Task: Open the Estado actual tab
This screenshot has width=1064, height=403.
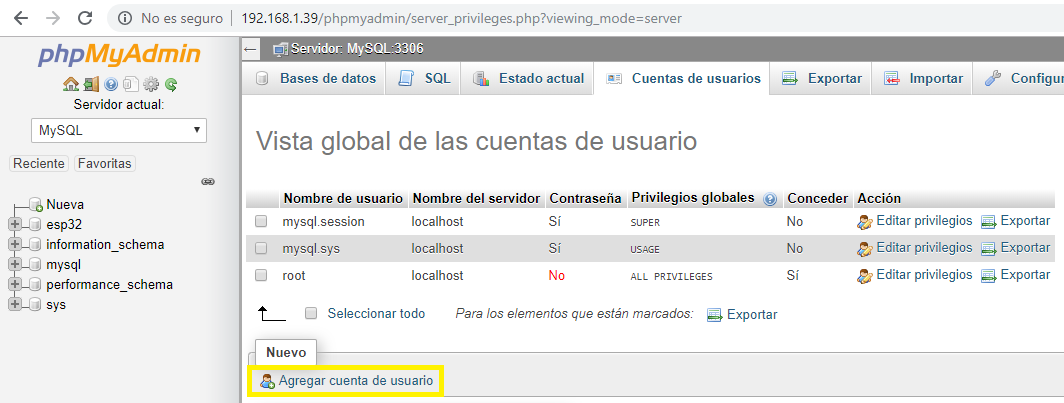Action: click(x=527, y=79)
